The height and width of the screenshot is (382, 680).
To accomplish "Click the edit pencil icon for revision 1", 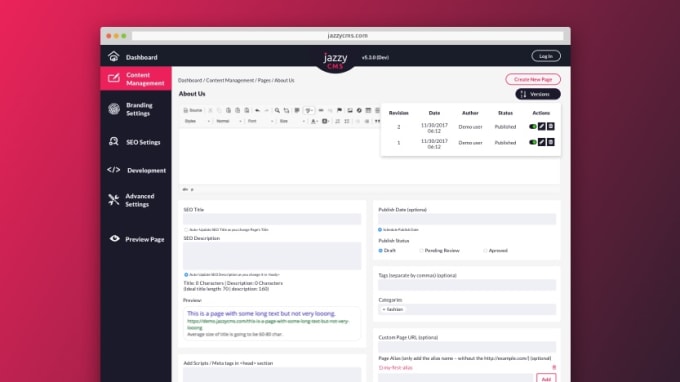I will pyautogui.click(x=542, y=142).
